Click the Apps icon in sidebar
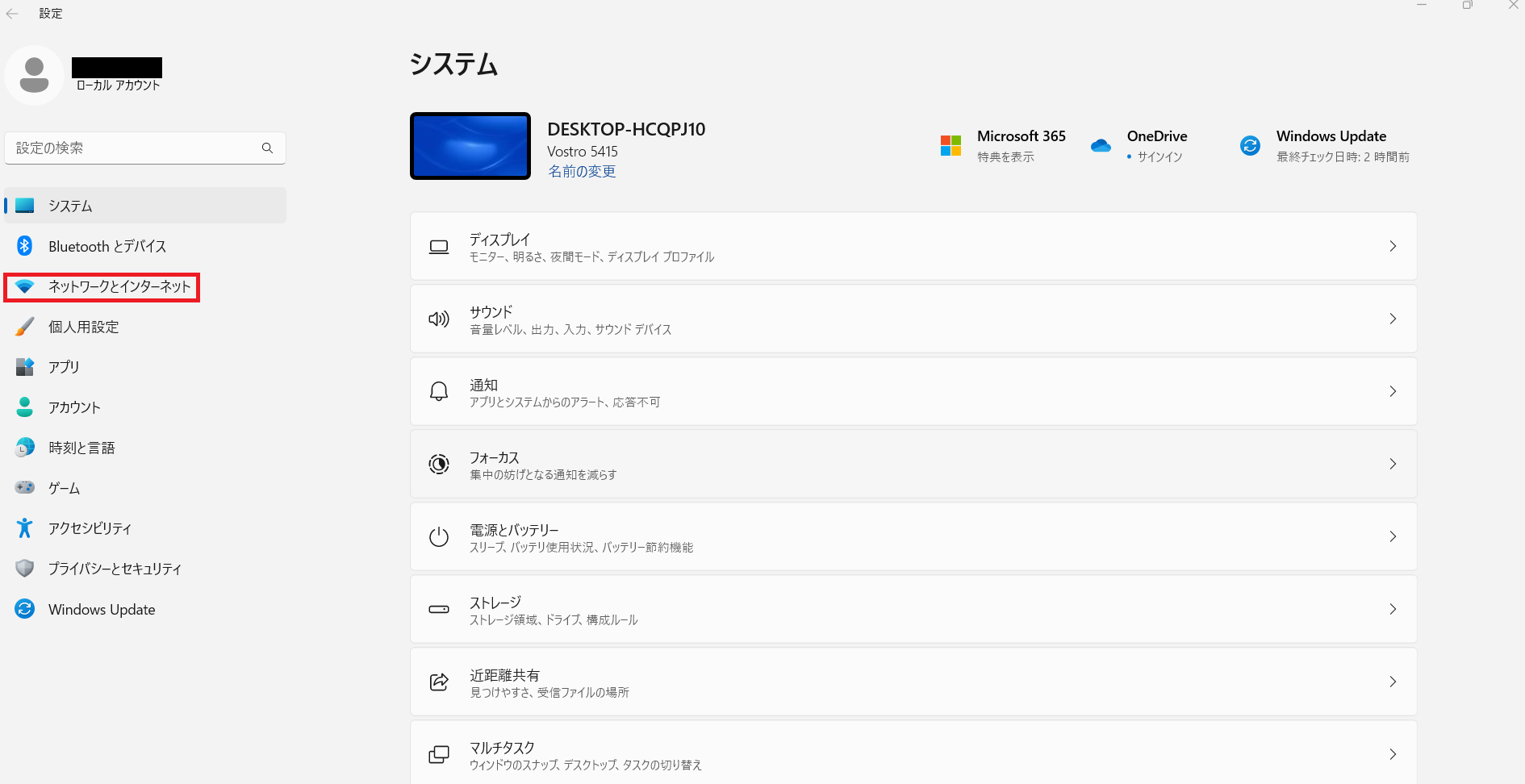1525x784 pixels. click(x=25, y=367)
